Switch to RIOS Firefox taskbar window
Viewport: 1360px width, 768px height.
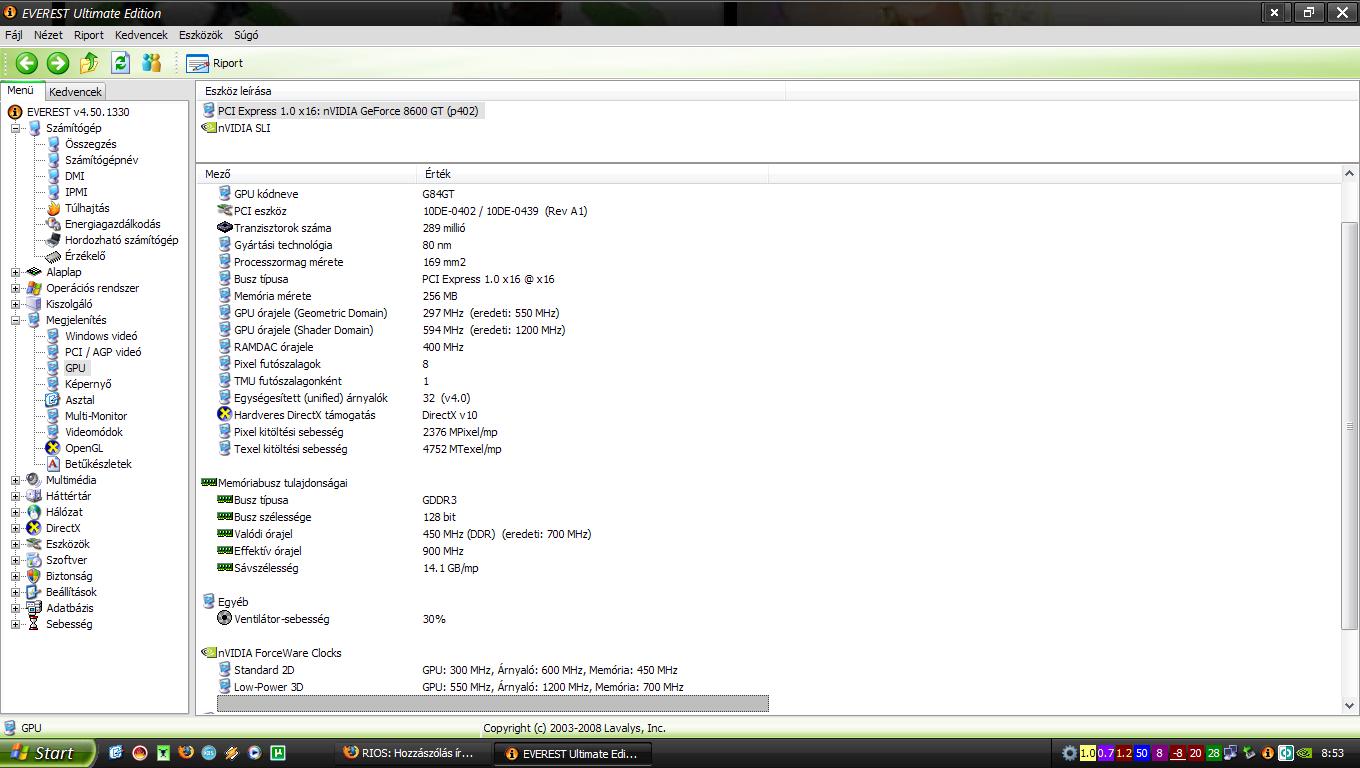[x=411, y=753]
